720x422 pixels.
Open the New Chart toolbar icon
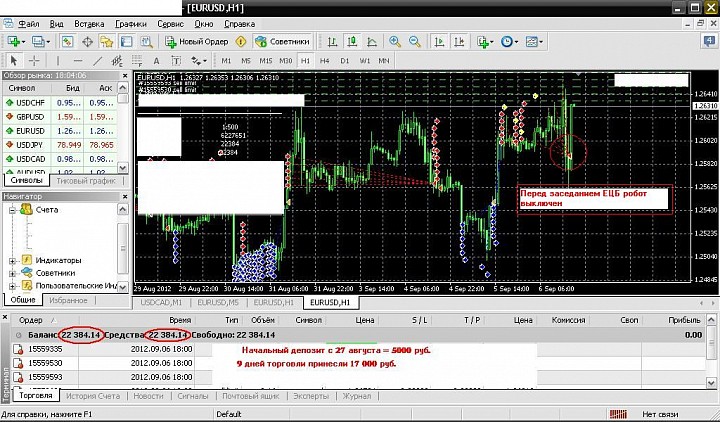pyautogui.click(x=15, y=42)
